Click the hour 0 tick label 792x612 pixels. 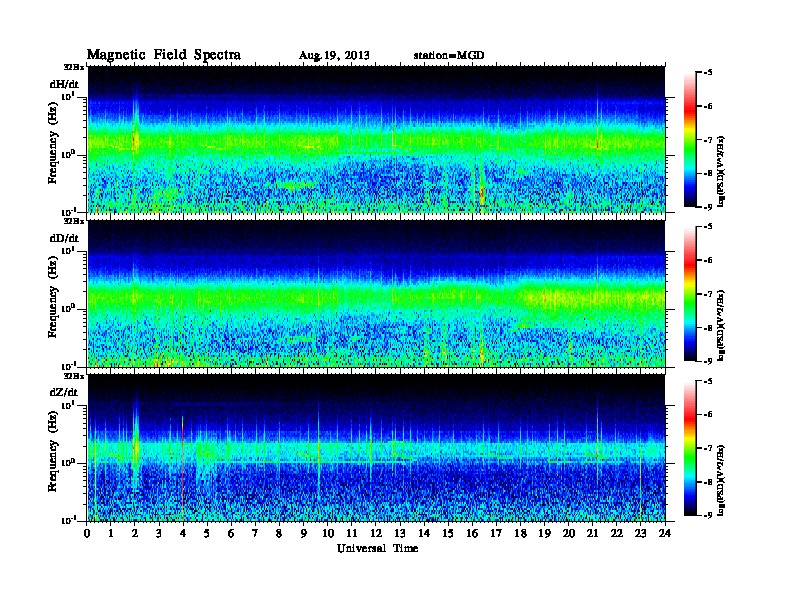coord(87,533)
